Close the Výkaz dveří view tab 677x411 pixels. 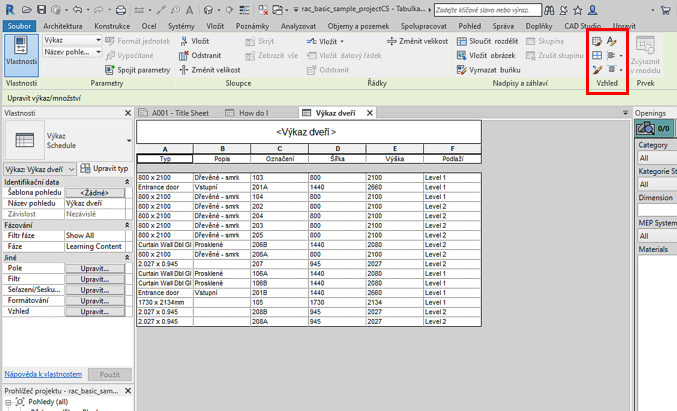point(371,113)
